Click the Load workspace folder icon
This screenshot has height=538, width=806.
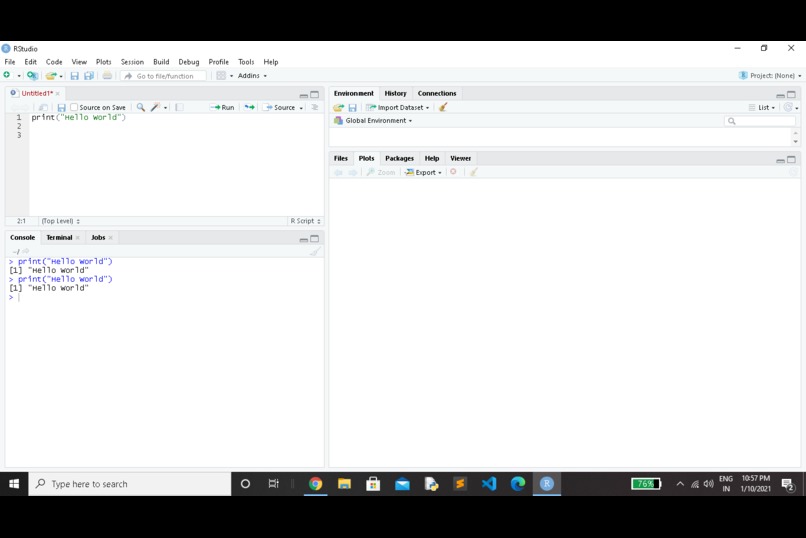pyautogui.click(x=338, y=107)
